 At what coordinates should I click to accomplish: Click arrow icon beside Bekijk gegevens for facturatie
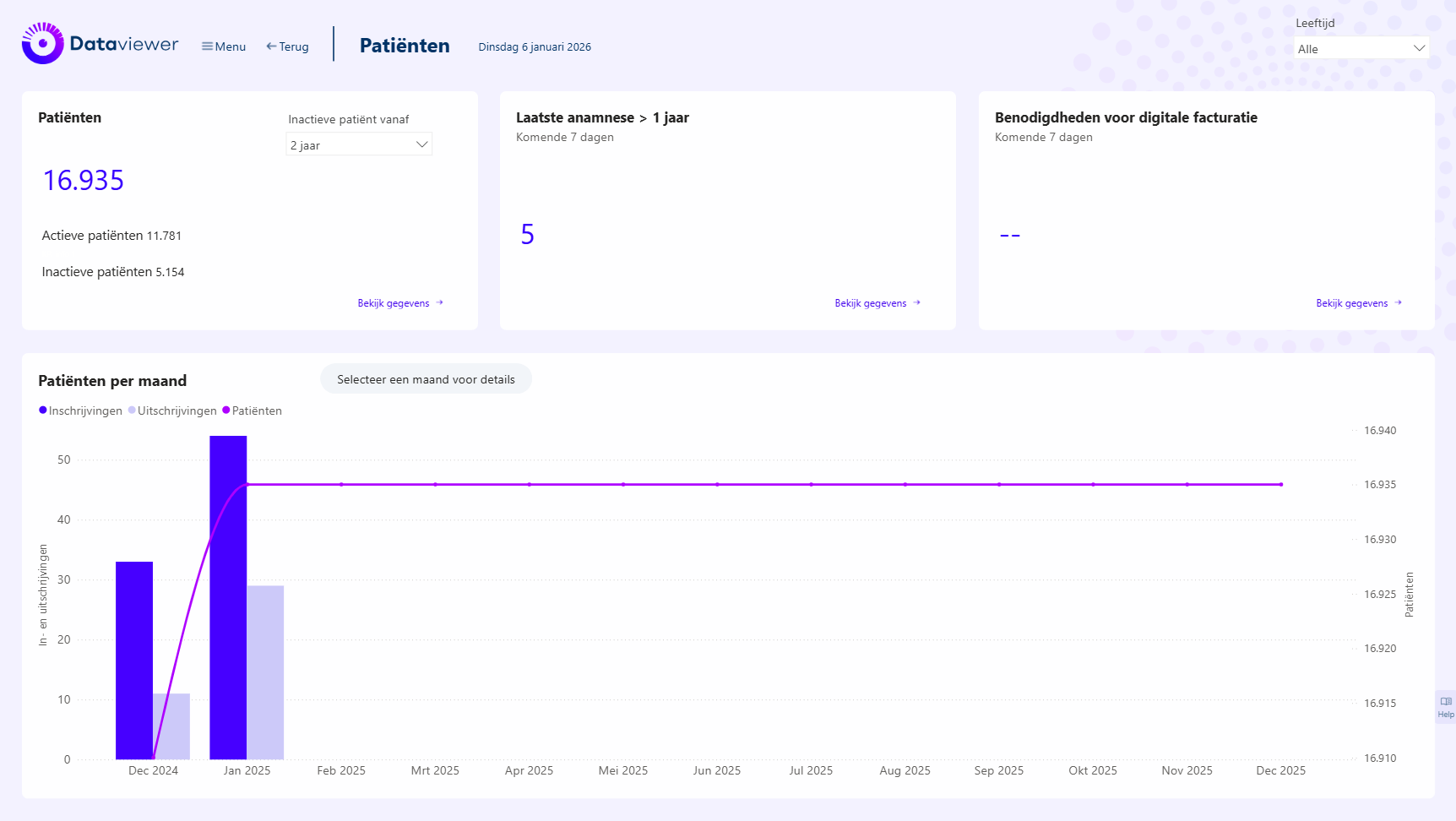(x=1399, y=303)
